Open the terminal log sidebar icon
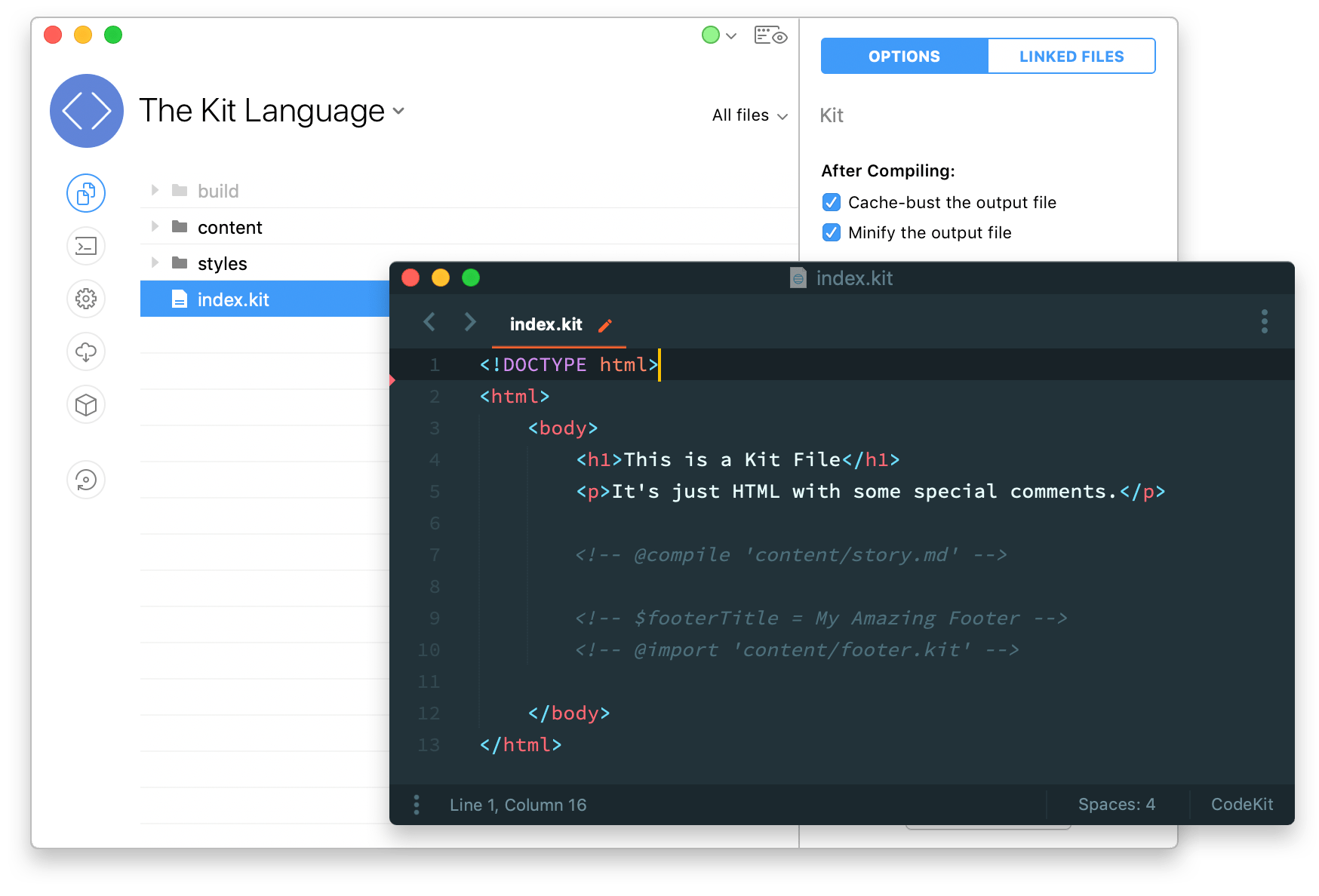 [86, 246]
